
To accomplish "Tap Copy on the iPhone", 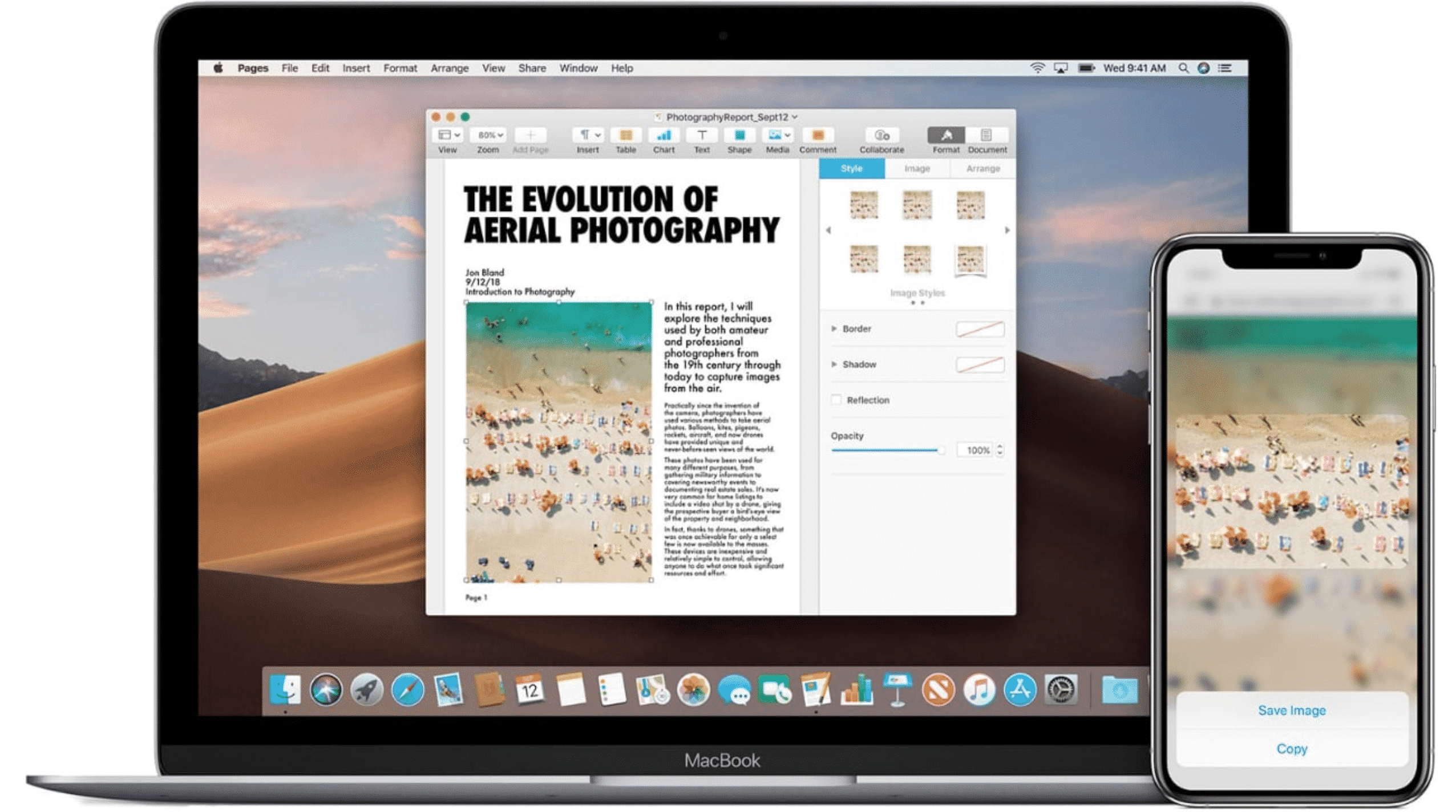I will 1292,749.
